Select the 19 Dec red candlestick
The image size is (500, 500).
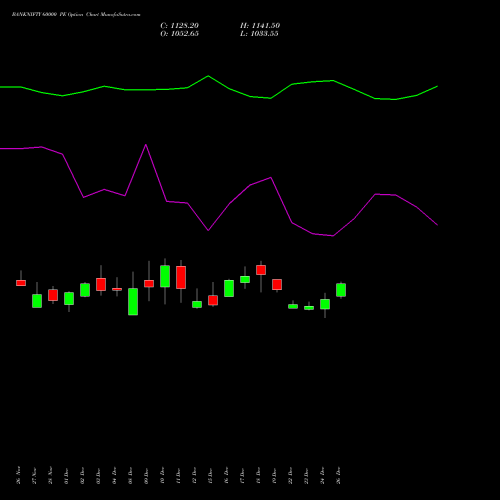coord(277,285)
